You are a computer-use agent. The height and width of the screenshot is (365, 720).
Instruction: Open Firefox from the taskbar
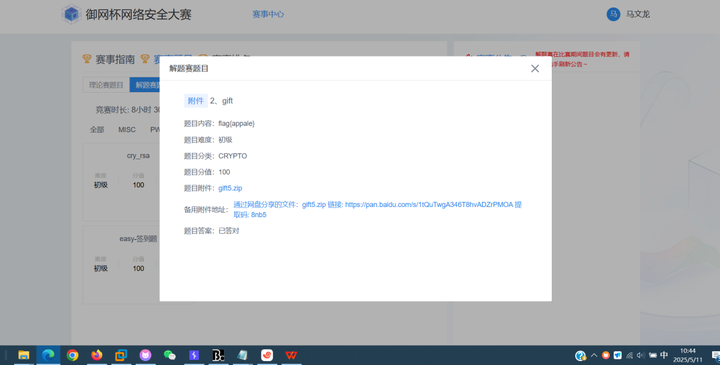pyautogui.click(x=96, y=355)
